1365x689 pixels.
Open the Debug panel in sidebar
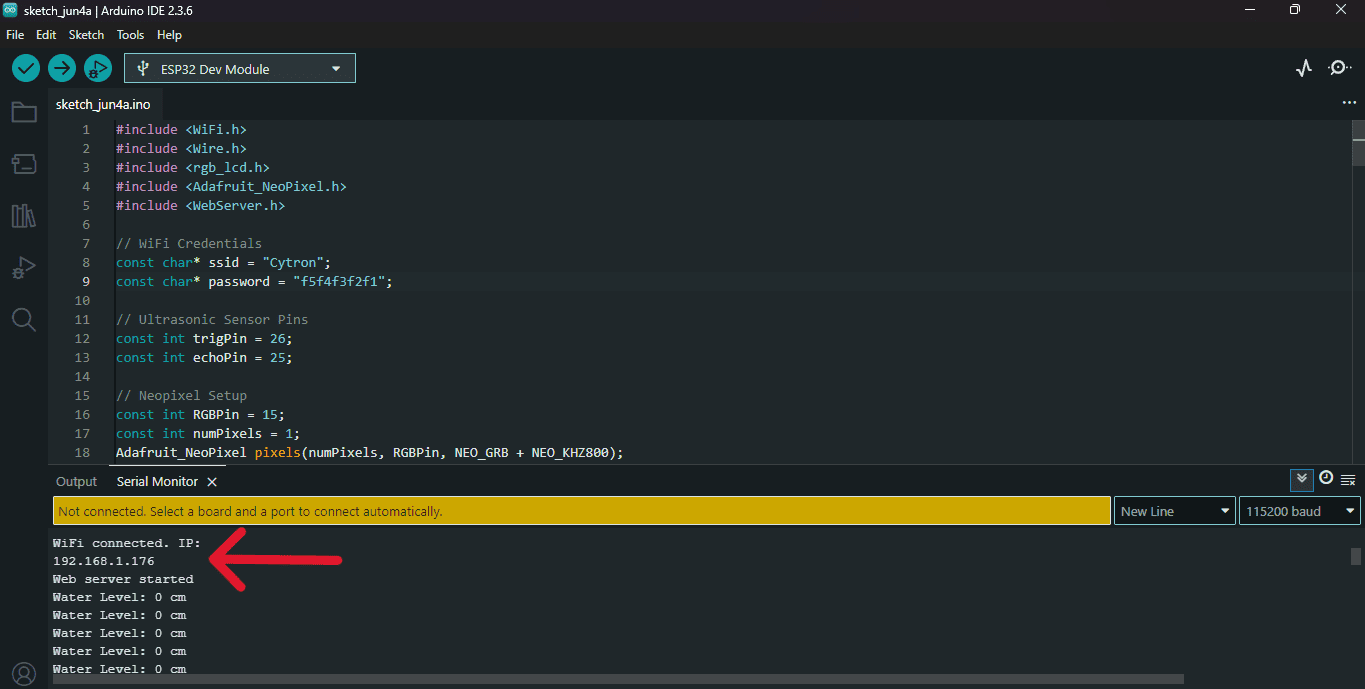(x=24, y=268)
